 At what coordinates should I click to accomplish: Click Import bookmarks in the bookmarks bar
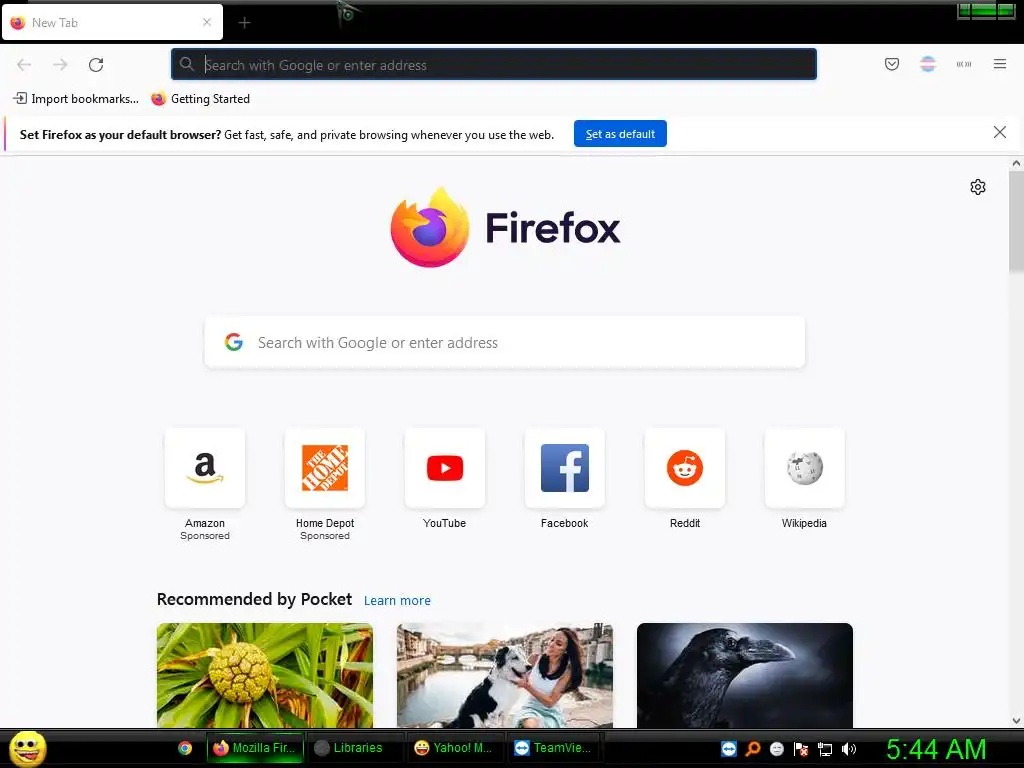(x=76, y=99)
